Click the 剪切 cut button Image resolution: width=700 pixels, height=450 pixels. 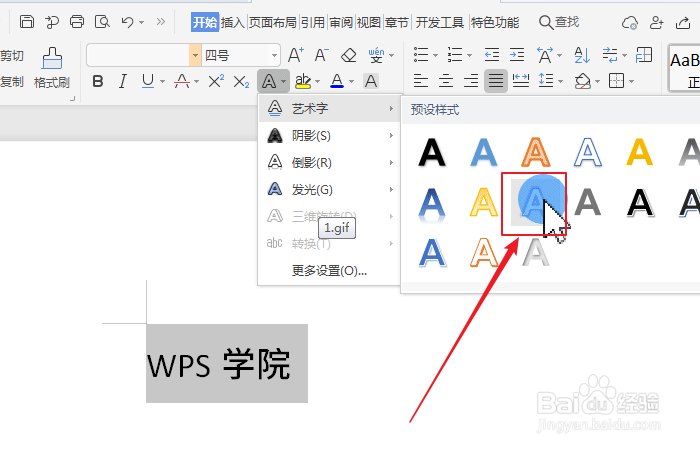[x=12, y=55]
